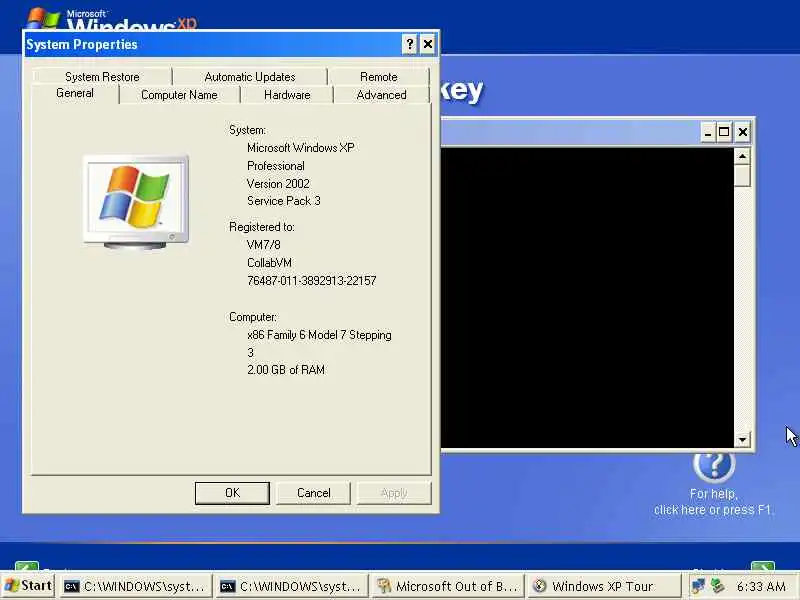Click the System Properties title bar

pos(212,44)
